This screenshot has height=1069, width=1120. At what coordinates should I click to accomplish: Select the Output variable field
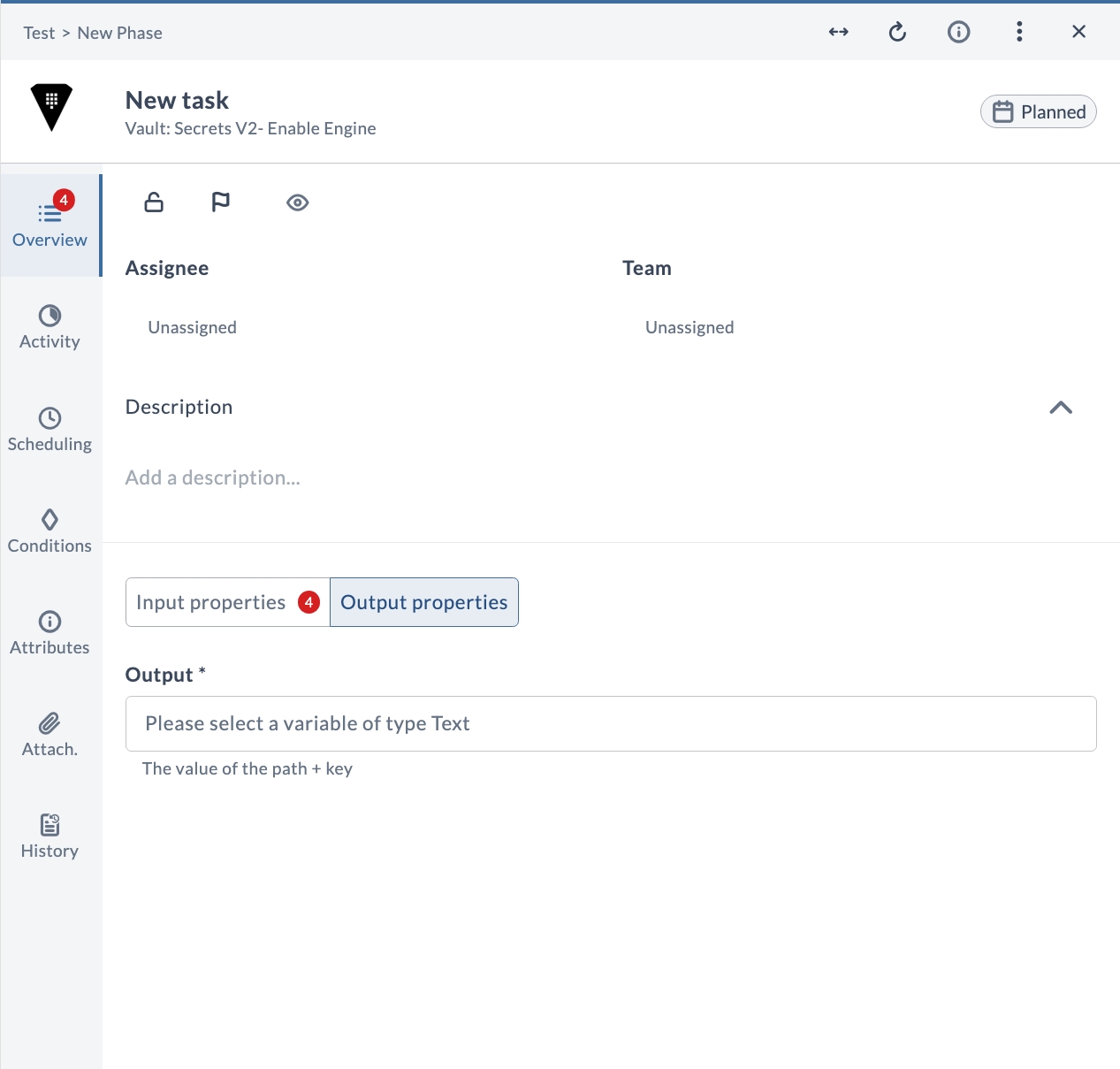tap(611, 723)
